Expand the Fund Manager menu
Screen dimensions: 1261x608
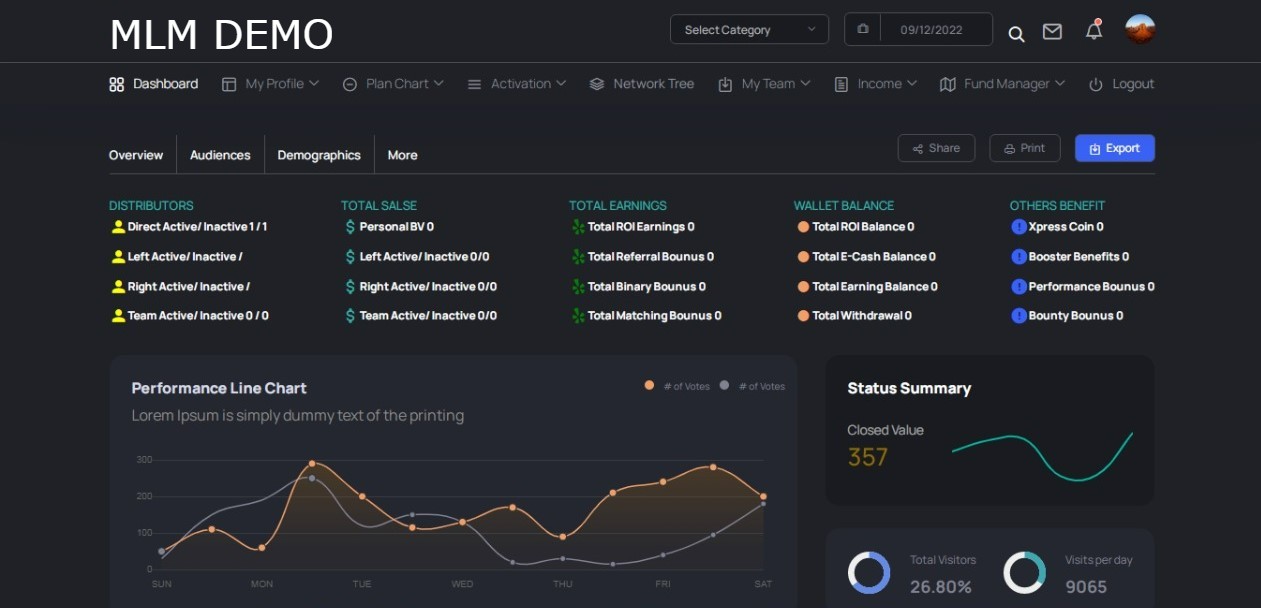click(x=1003, y=84)
